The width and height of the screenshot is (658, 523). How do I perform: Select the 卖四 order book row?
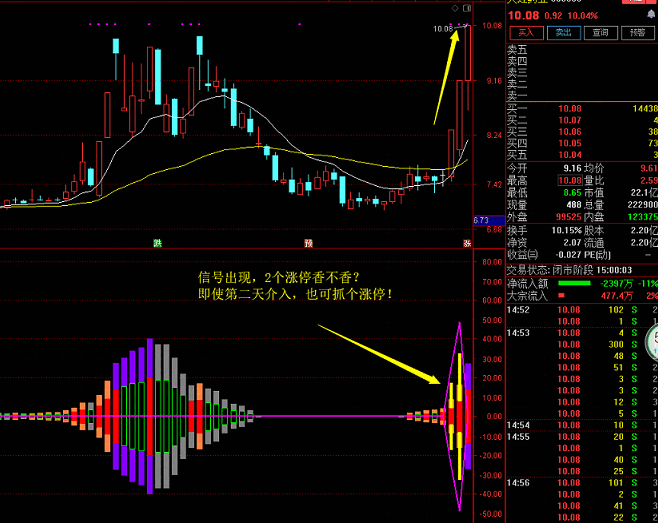coord(582,62)
